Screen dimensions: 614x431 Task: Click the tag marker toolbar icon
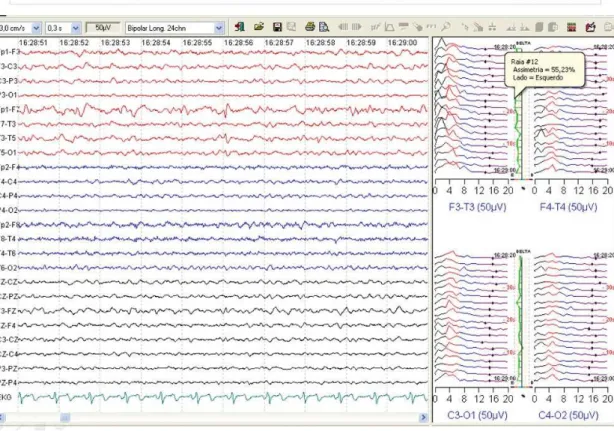(417, 27)
